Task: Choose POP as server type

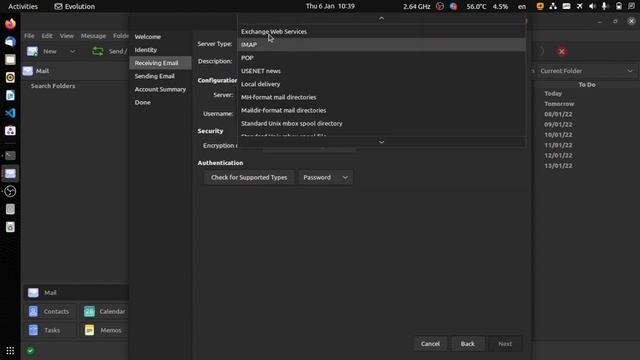Action: click(x=381, y=58)
